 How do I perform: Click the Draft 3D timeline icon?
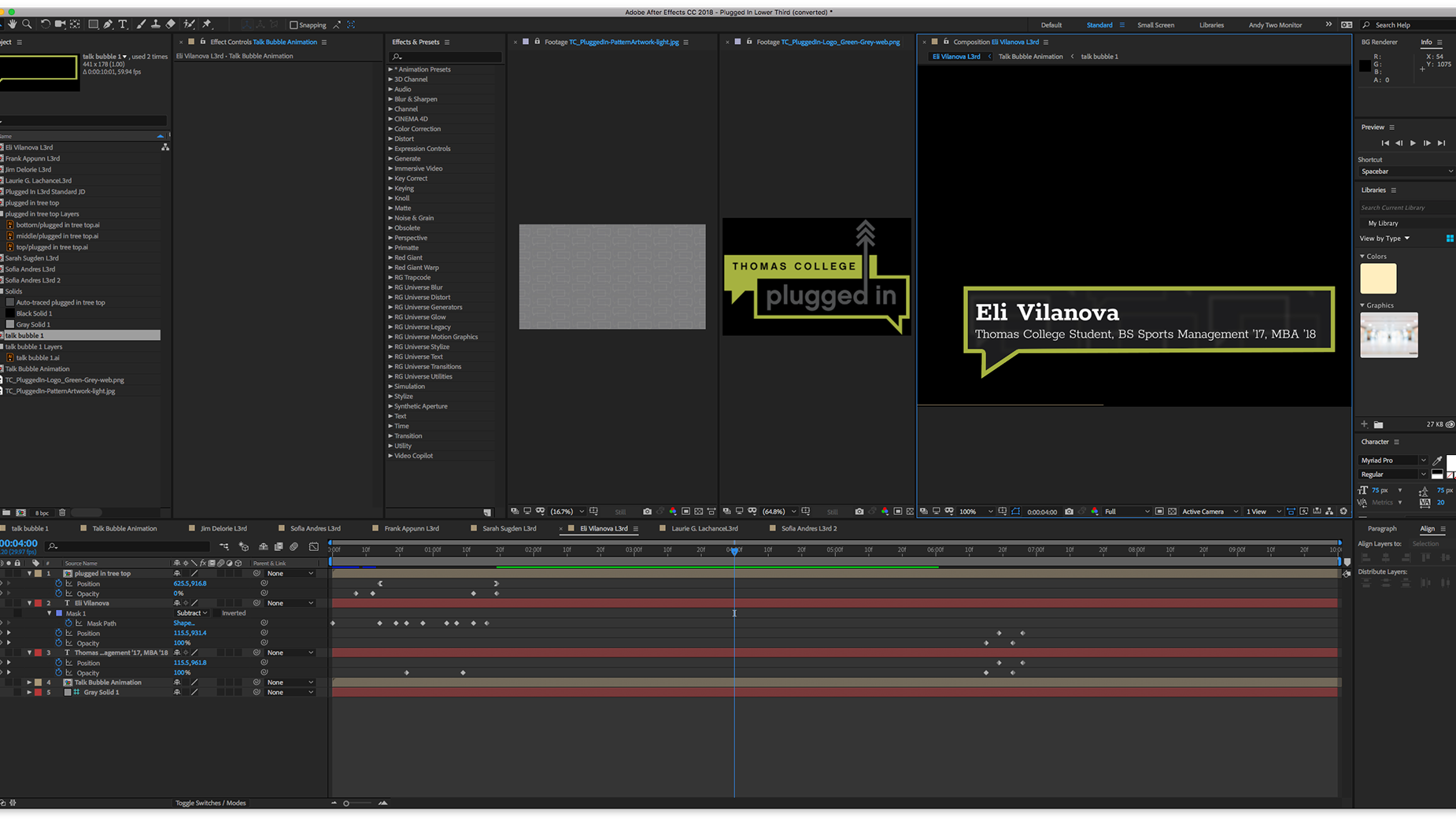click(244, 546)
